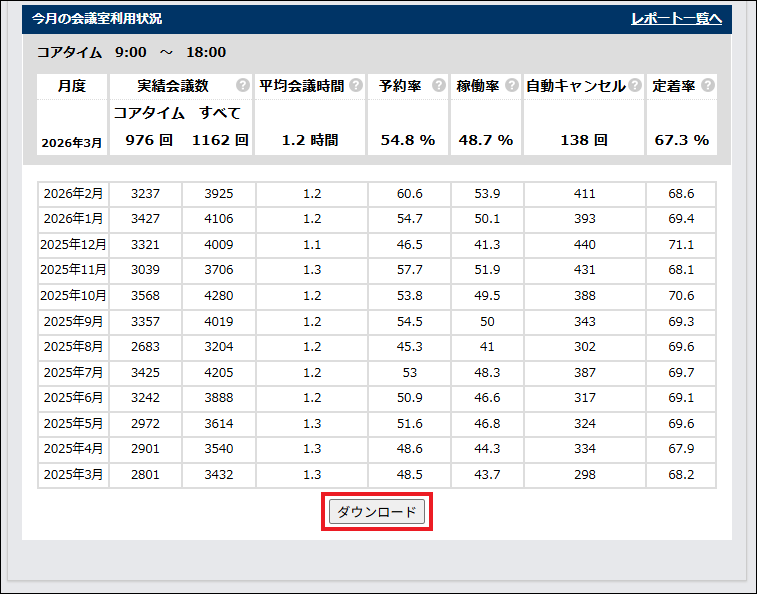Show help for 自動キャンセル via its icon
Image resolution: width=757 pixels, height=594 pixels.
[x=635, y=86]
